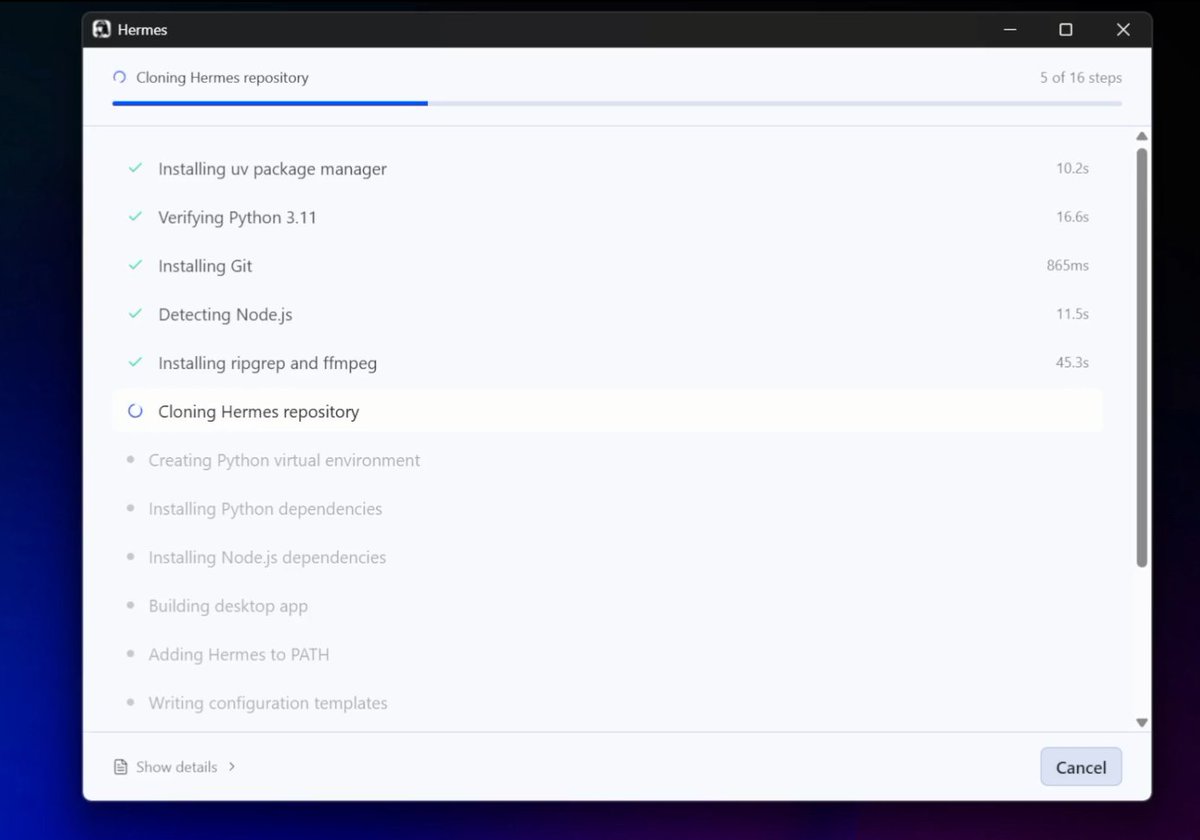
Task: Close the Hermes window
Action: point(1123,30)
